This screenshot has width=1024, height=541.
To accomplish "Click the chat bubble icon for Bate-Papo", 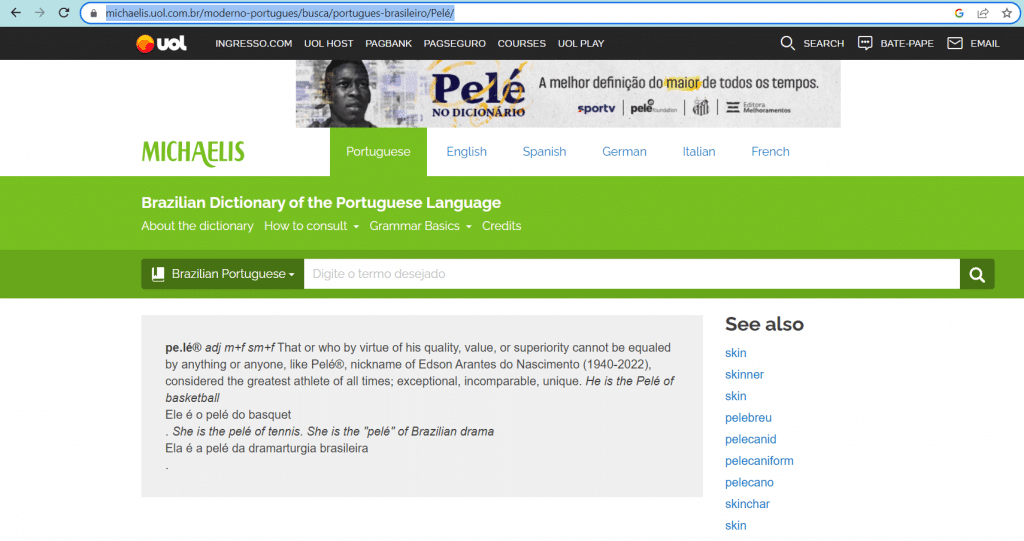I will 865,43.
